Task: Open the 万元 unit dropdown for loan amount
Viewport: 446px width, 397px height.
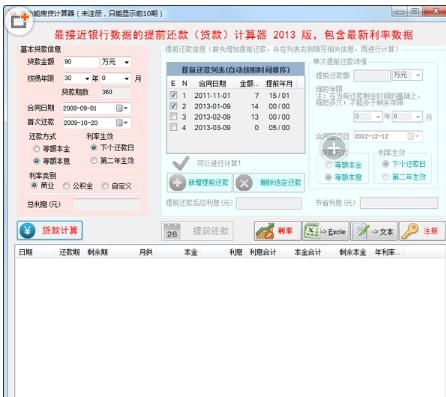Action: pyautogui.click(x=115, y=62)
